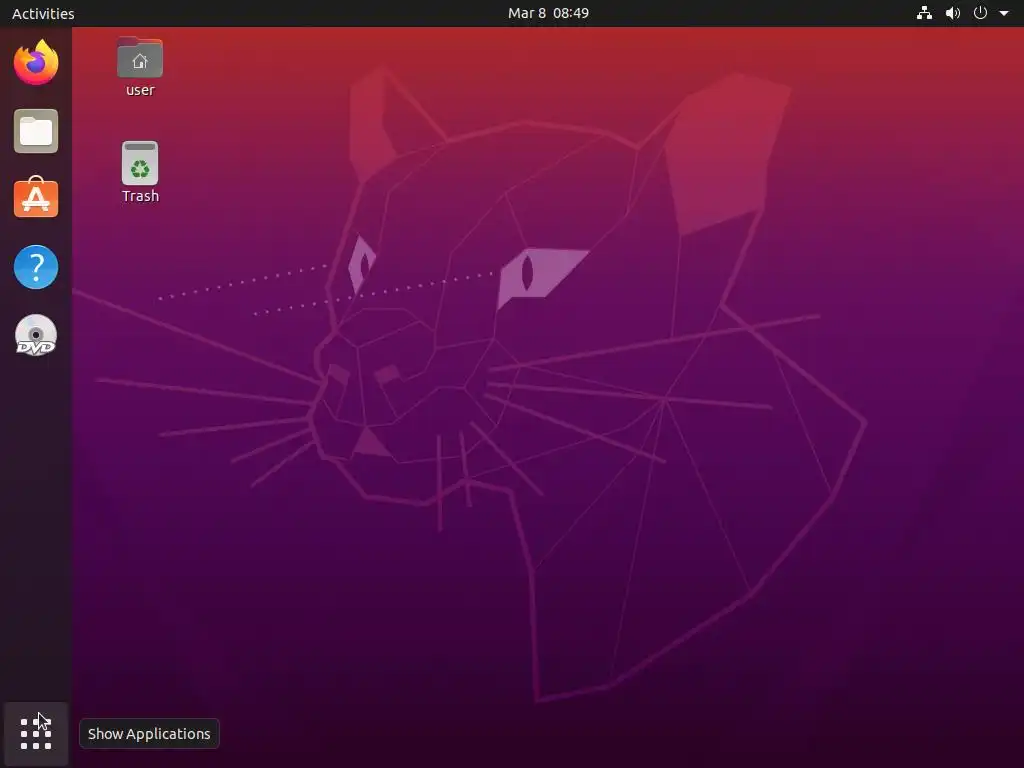This screenshot has width=1024, height=768.
Task: Open the Activities overview
Action: pyautogui.click(x=43, y=13)
